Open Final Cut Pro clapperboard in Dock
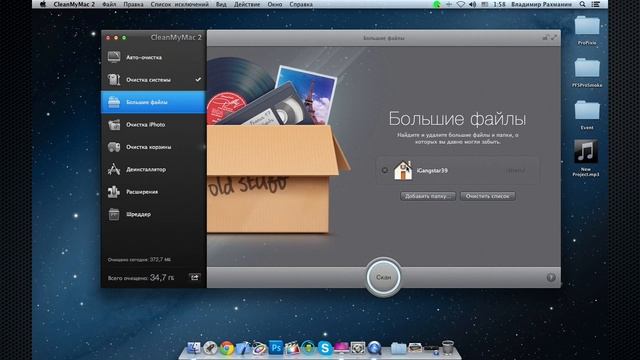 click(292, 348)
